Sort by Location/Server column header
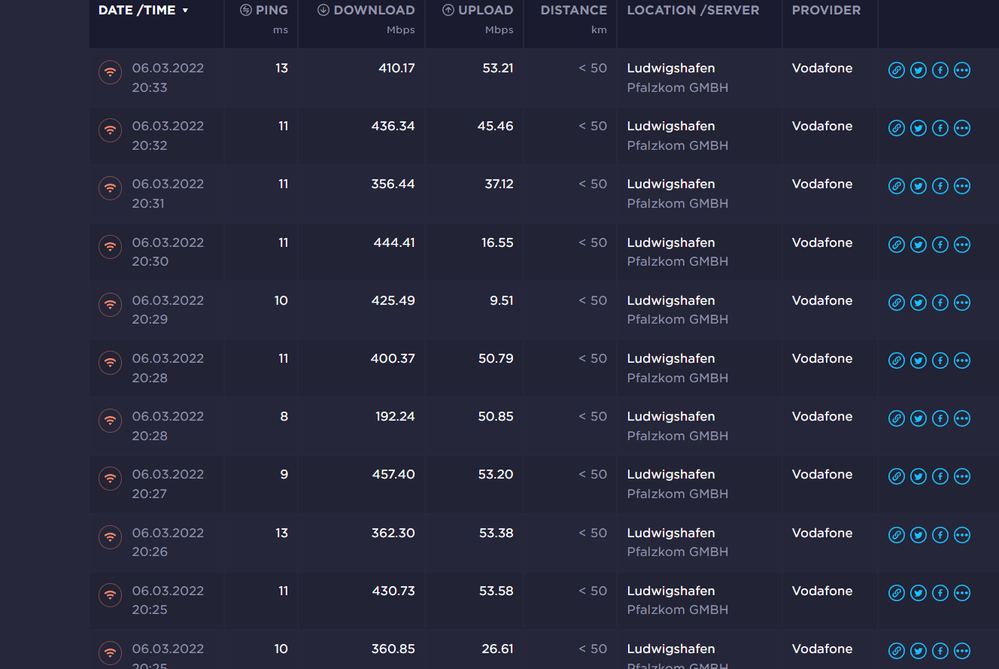Image resolution: width=999 pixels, height=669 pixels. click(693, 10)
